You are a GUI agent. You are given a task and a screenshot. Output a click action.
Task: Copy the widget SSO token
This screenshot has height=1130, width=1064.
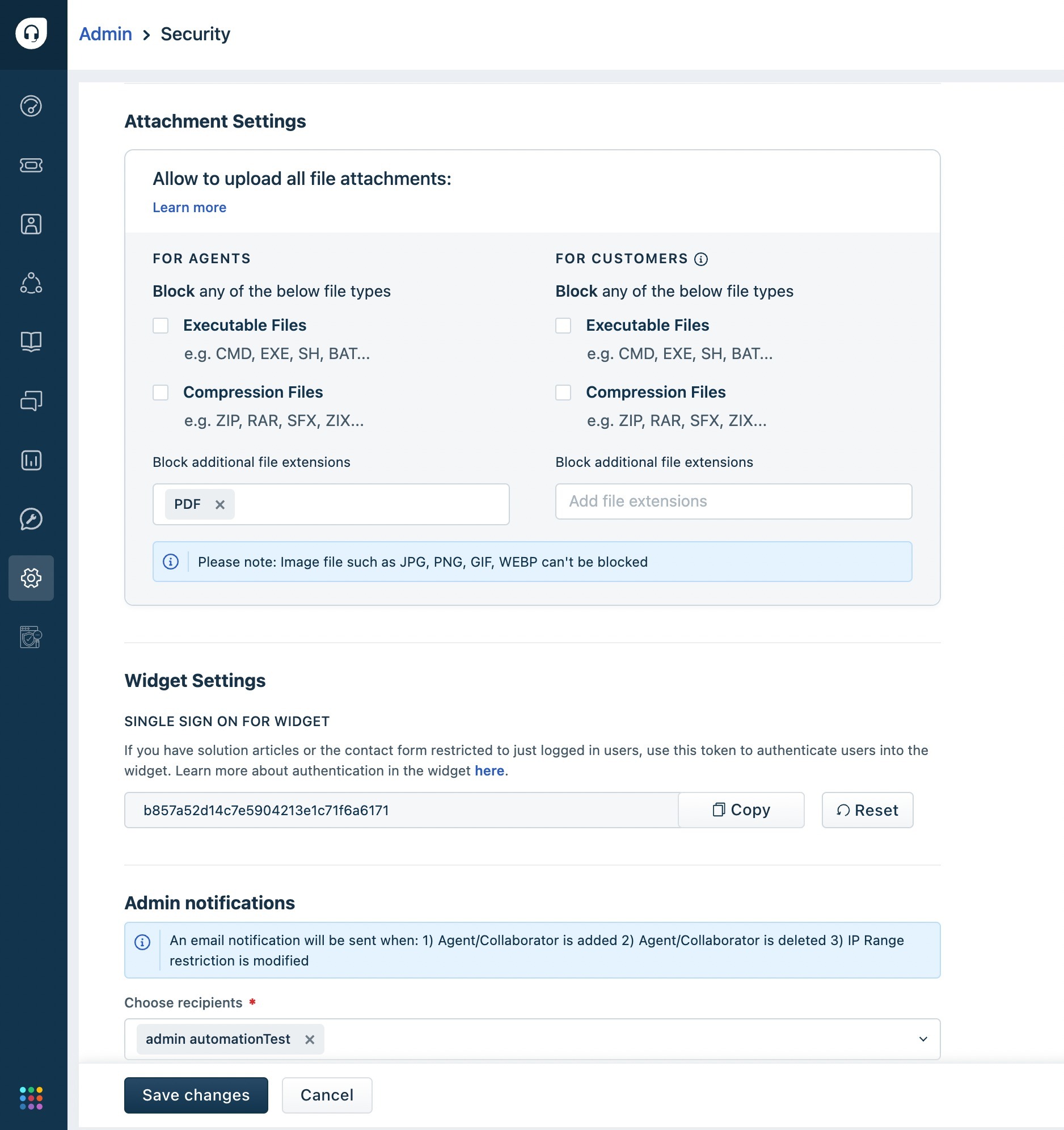741,810
